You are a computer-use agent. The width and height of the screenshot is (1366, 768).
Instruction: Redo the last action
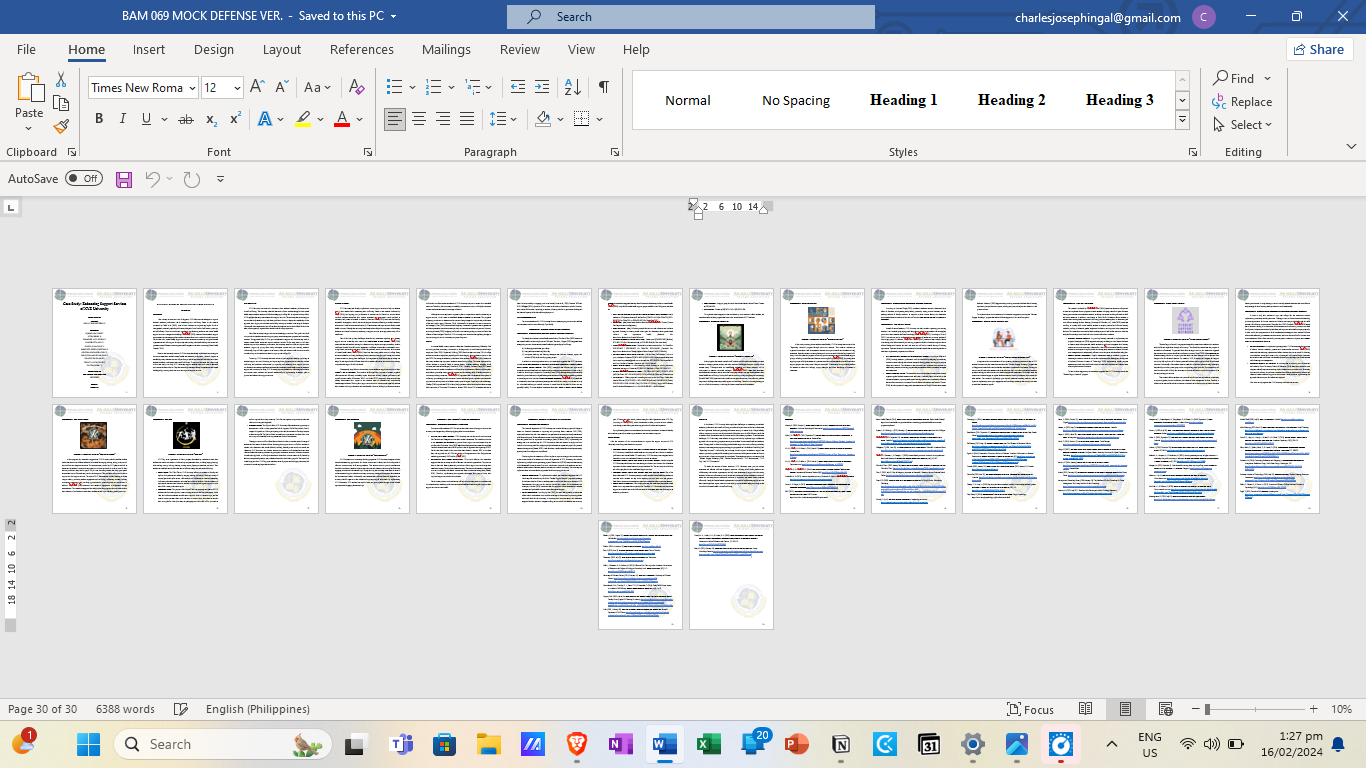click(191, 179)
